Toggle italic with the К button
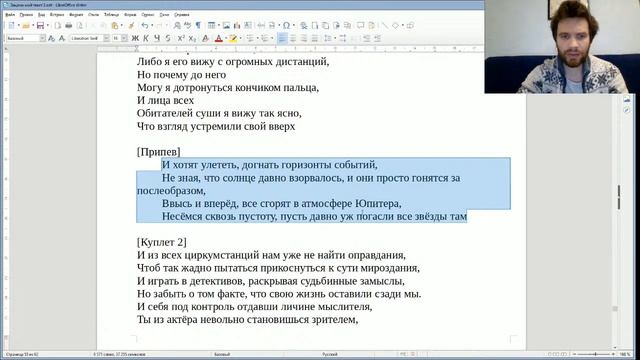Image resolution: width=640 pixels, height=360 pixels. (146, 38)
